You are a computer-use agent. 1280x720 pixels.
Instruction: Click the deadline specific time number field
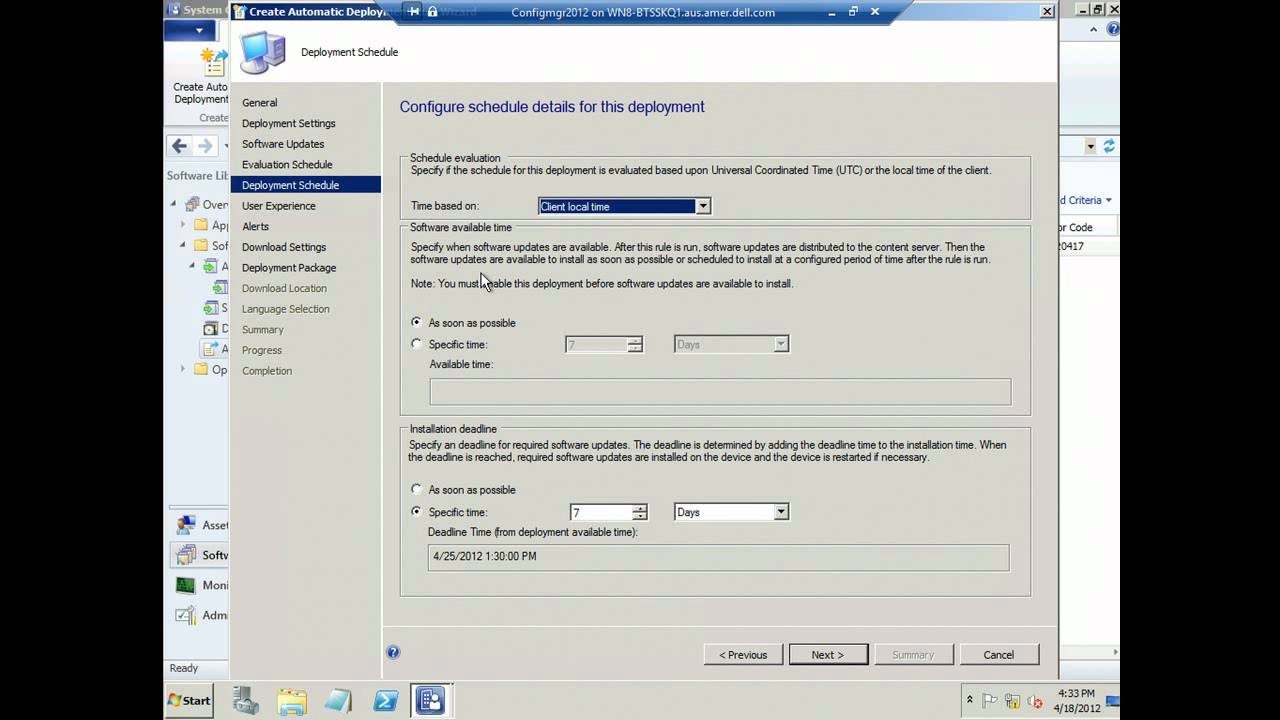[601, 512]
